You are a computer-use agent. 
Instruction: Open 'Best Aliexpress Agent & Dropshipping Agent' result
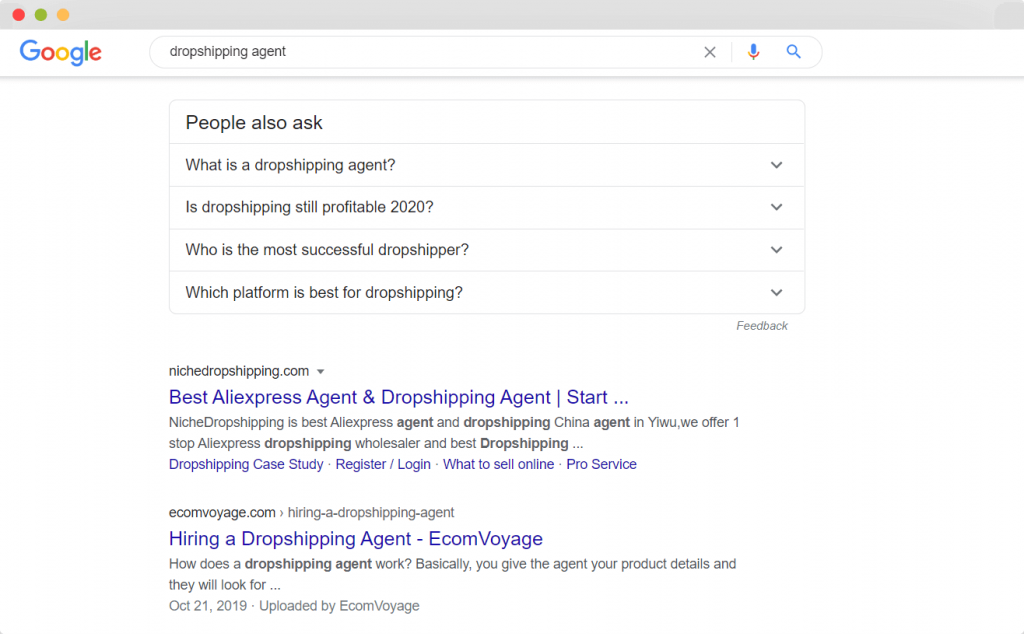[x=398, y=397]
